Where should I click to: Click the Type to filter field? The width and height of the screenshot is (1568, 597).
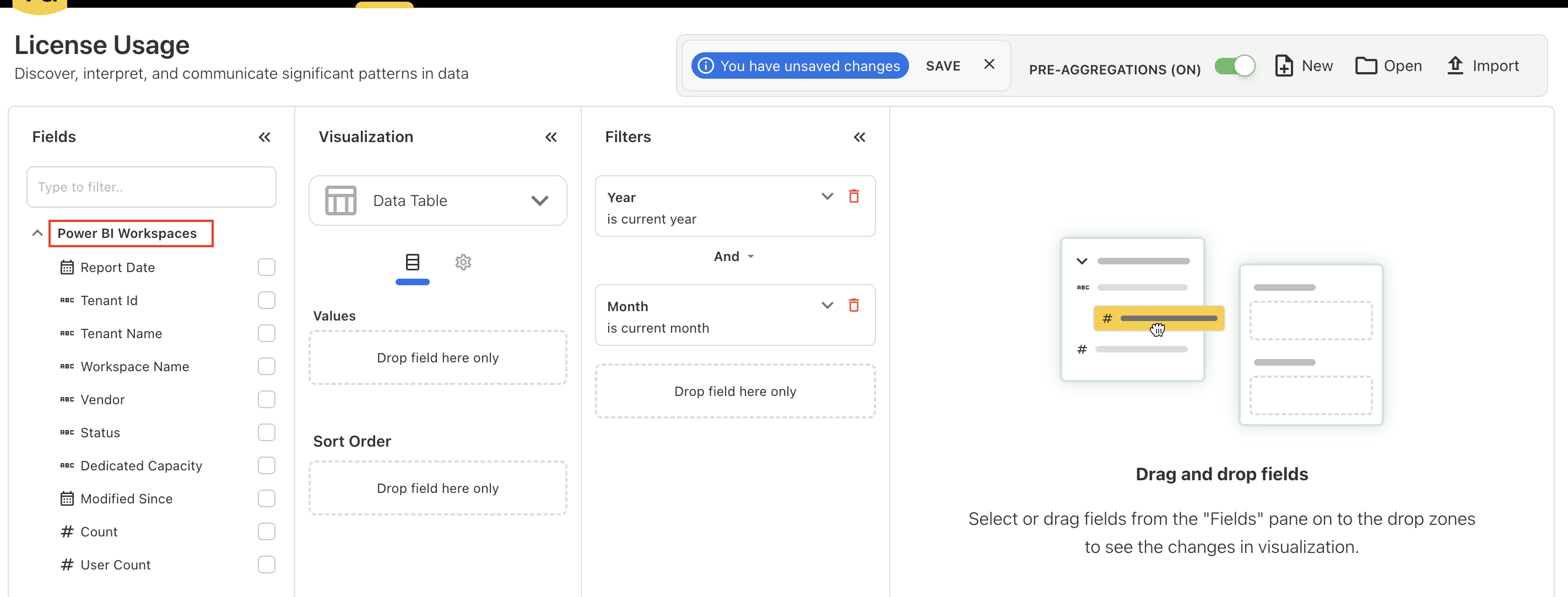151,187
